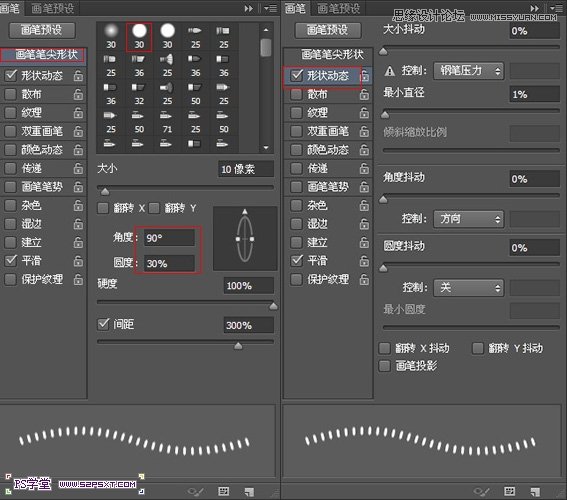Enable 散布 checkbox in left panel

(11, 94)
